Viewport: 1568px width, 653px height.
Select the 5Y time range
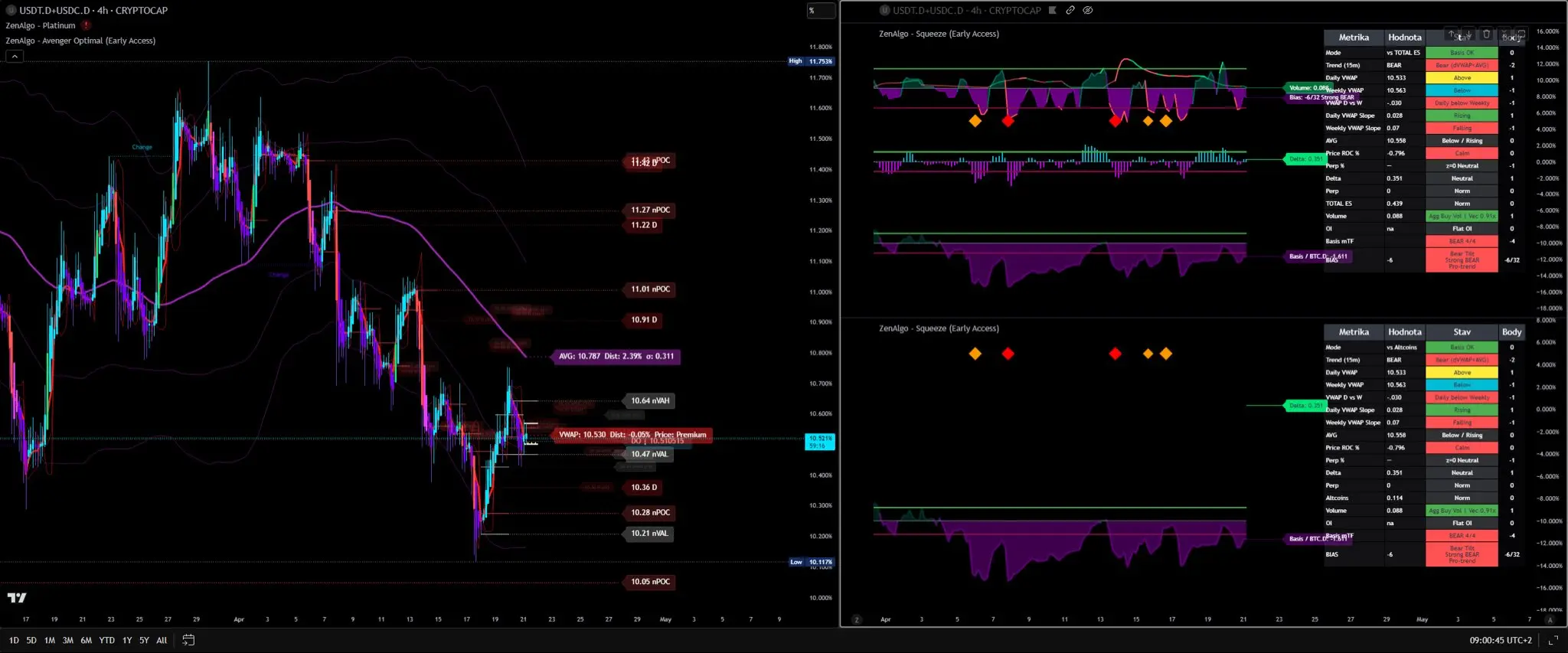(x=144, y=640)
